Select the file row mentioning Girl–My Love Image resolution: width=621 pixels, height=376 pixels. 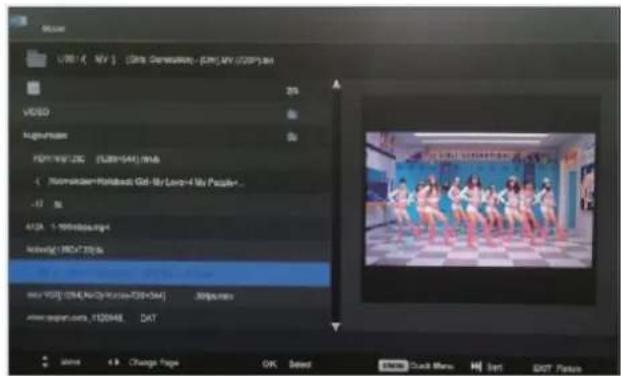click(x=170, y=182)
